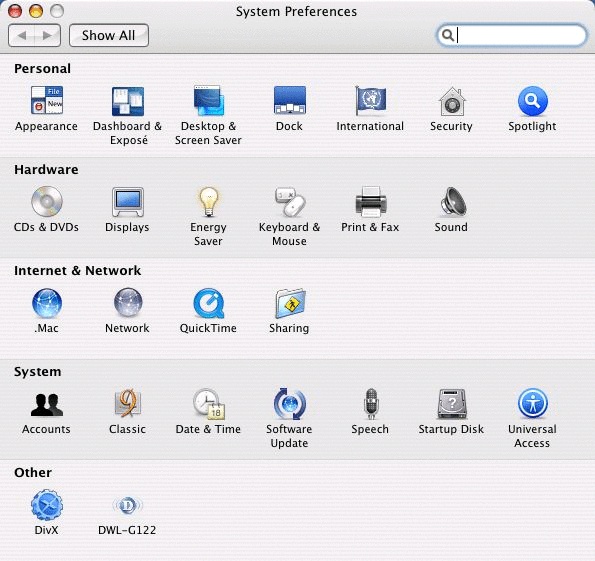Viewport: 595px width, 561px height.
Task: Click into the search field
Action: pyautogui.click(x=512, y=35)
